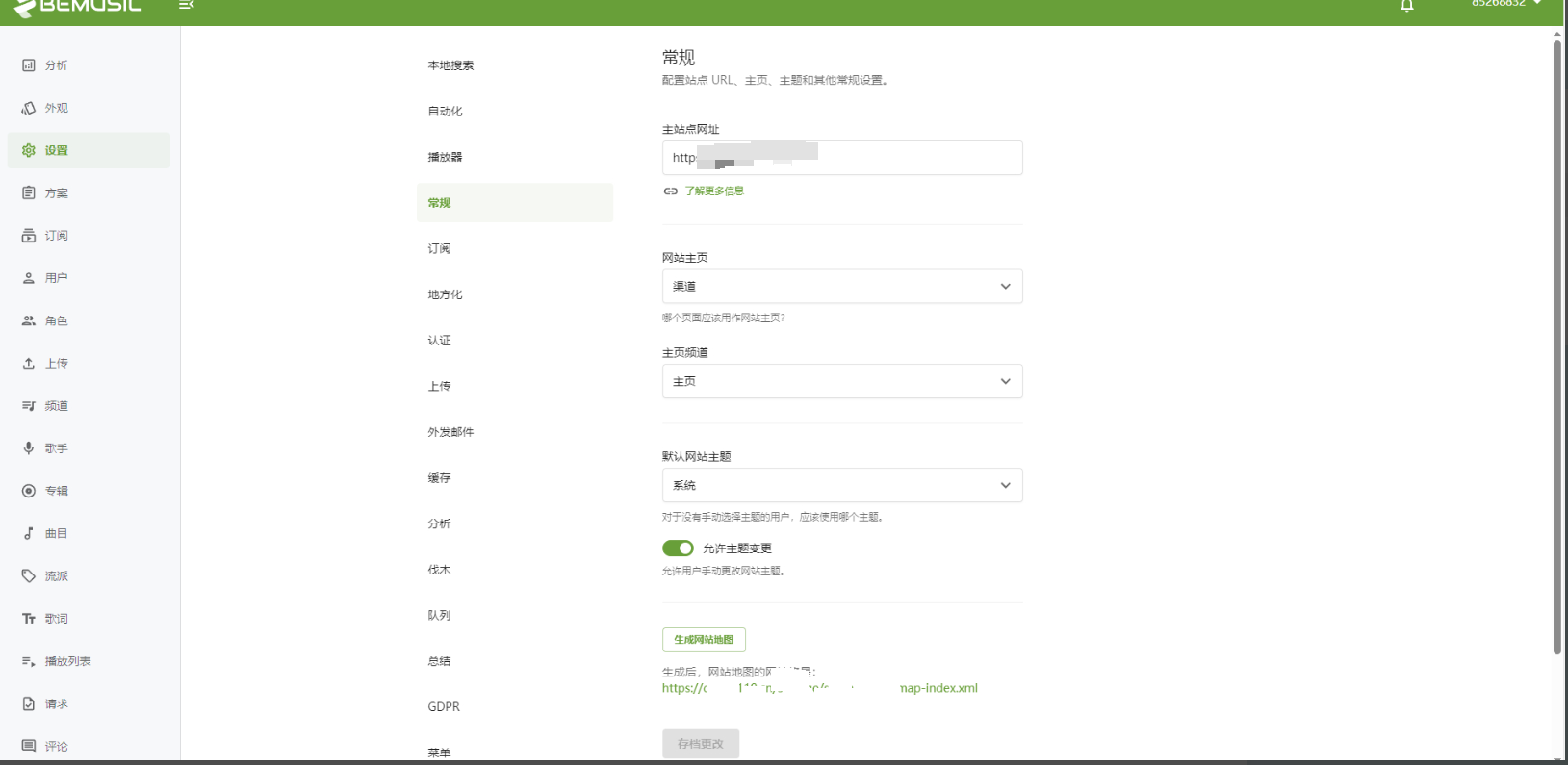Click the page vertical scrollbar

coord(1556,346)
